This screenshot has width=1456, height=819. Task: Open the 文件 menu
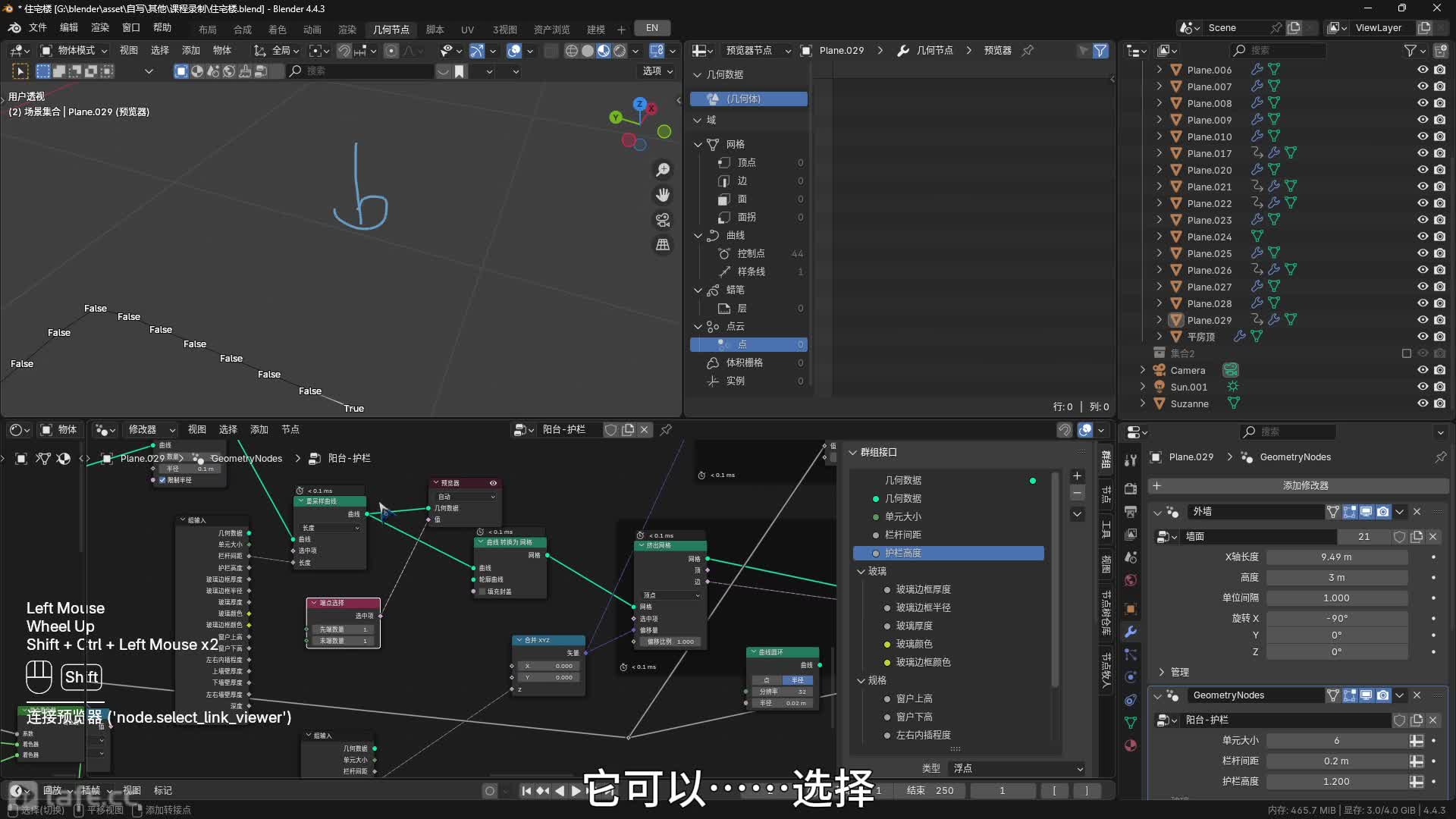(x=38, y=28)
